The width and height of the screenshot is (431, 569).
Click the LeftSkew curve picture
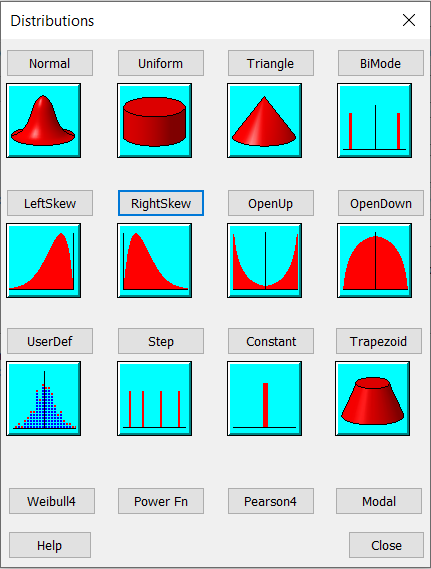tap(44, 261)
